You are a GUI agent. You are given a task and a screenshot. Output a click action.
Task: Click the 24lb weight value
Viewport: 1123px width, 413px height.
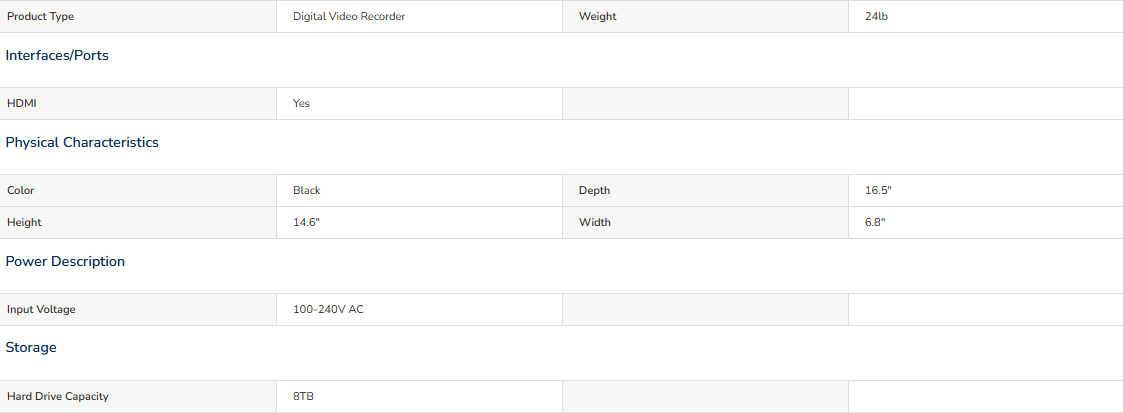coord(877,16)
